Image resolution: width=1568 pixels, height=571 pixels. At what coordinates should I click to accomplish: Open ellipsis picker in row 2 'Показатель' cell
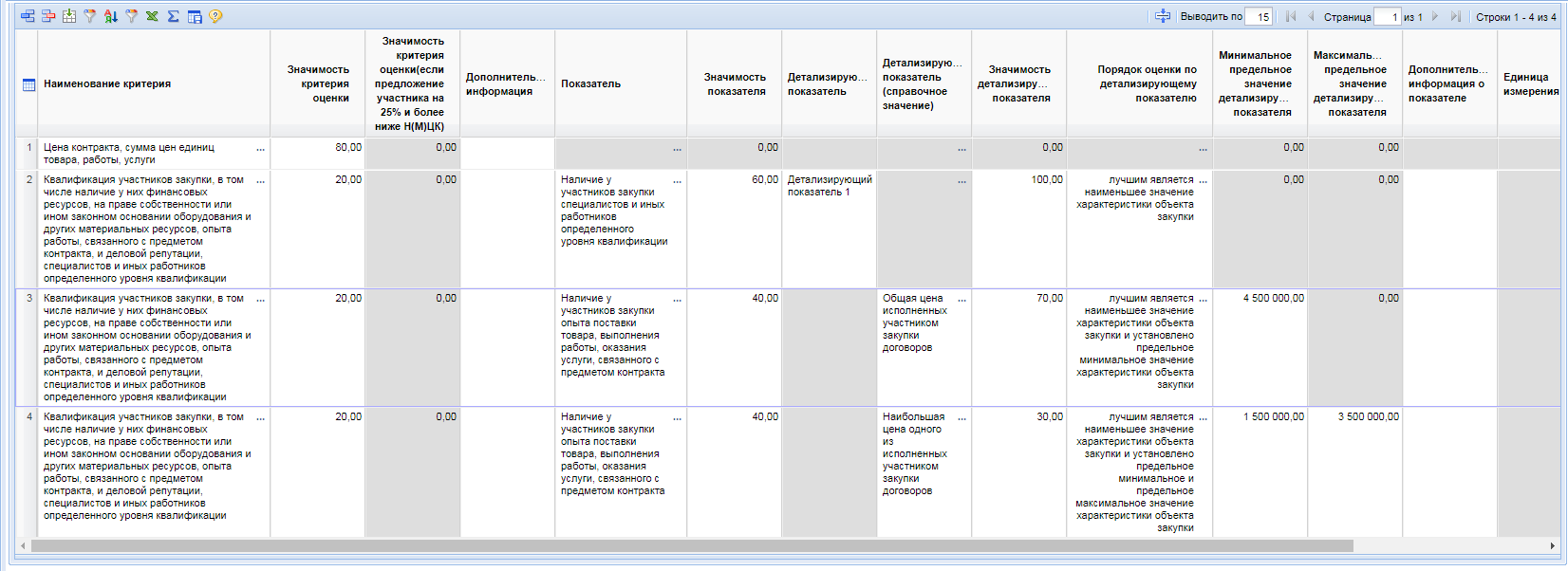point(677,181)
